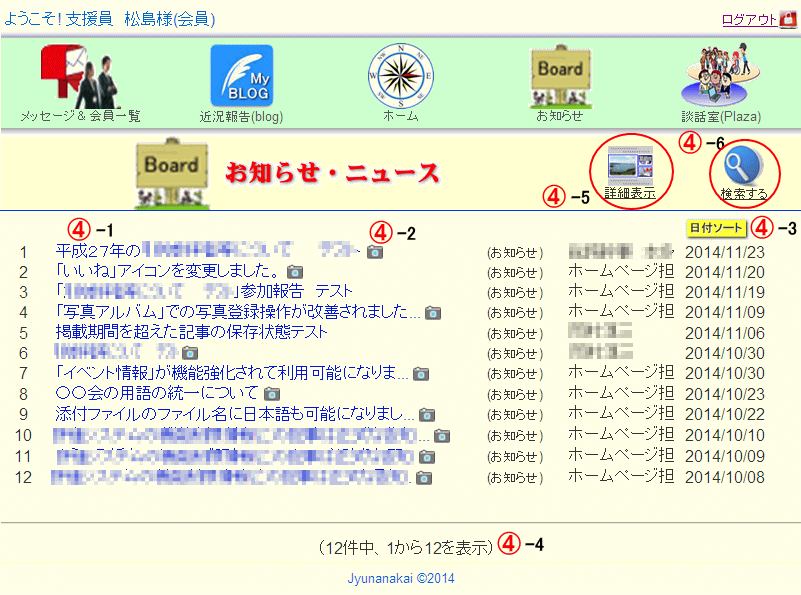The image size is (801, 595).
Task: Open 「いいね」アイコンを変更しました article
Action: tap(167, 271)
